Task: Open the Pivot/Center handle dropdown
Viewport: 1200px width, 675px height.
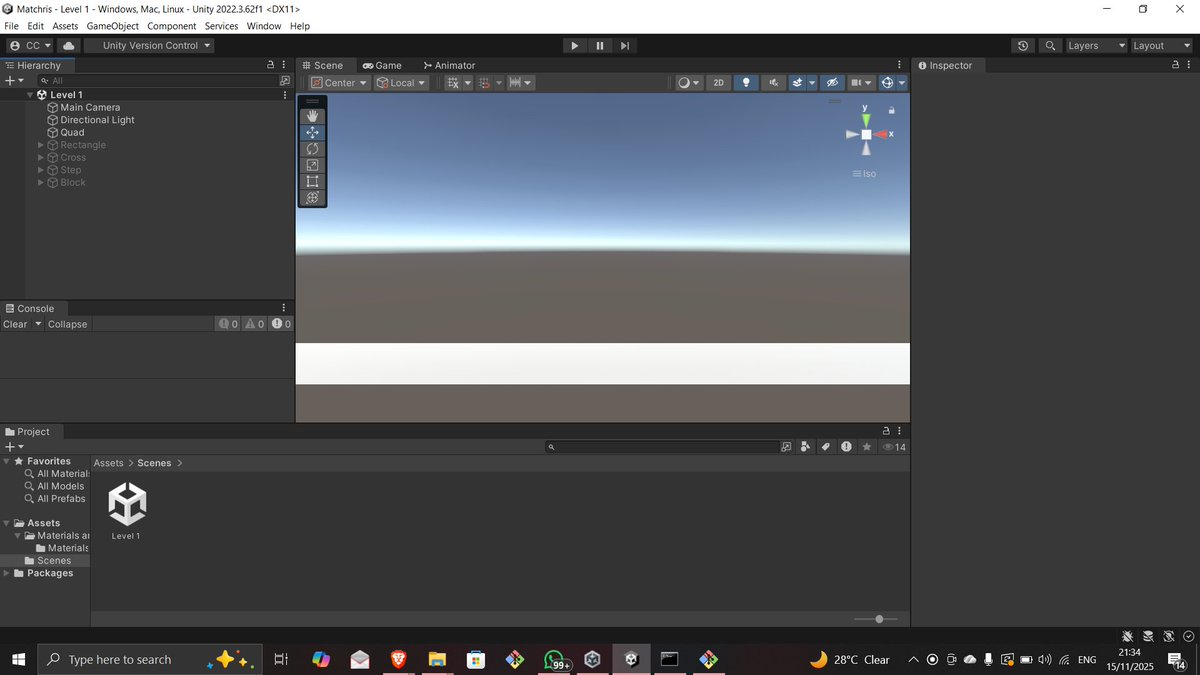Action: (338, 82)
